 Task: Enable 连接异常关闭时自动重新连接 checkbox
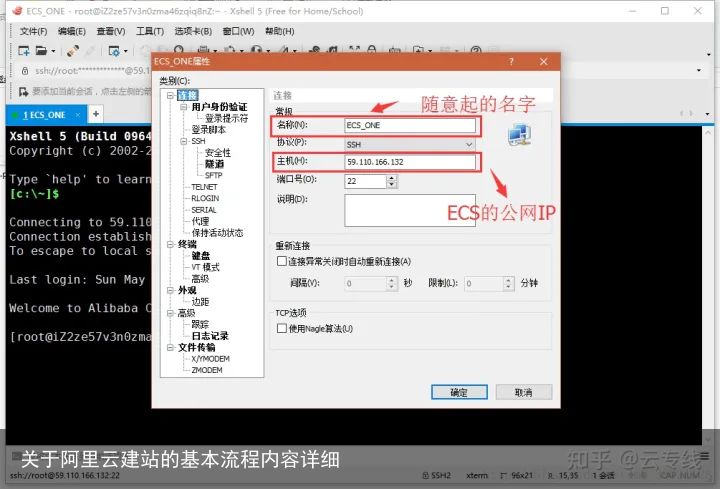coord(282,261)
